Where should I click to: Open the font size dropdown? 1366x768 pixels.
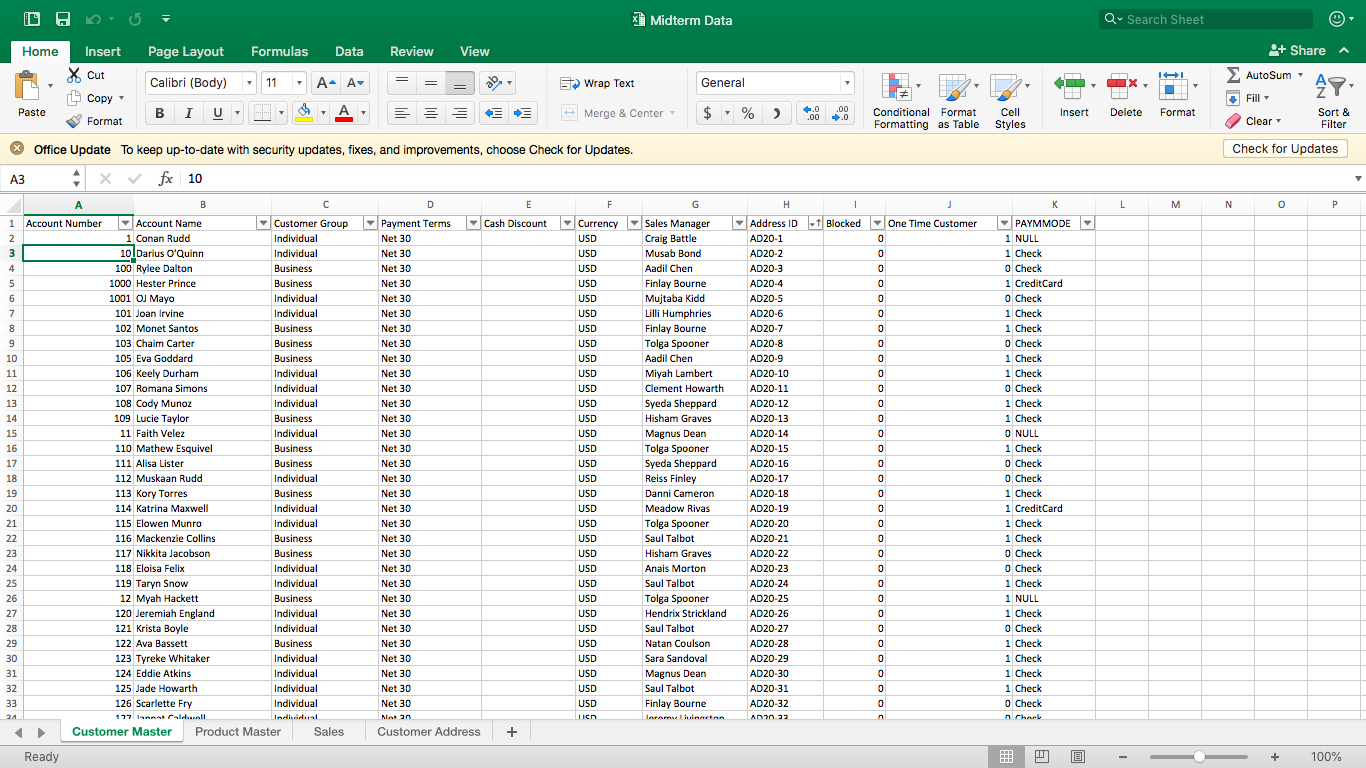(297, 82)
